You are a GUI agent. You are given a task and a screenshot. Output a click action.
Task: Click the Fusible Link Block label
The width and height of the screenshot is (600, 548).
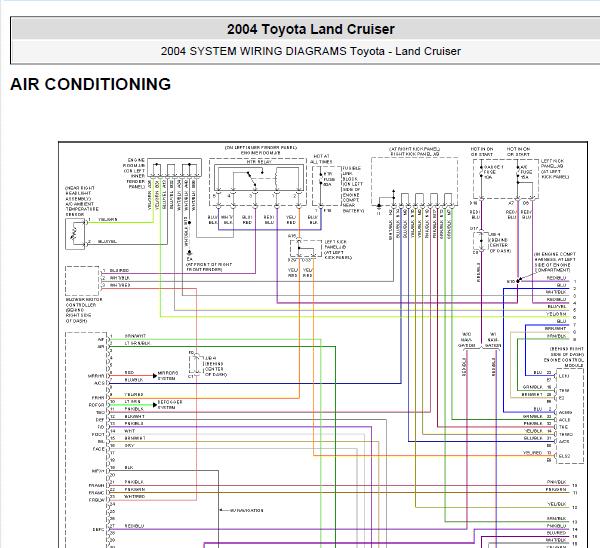click(353, 189)
